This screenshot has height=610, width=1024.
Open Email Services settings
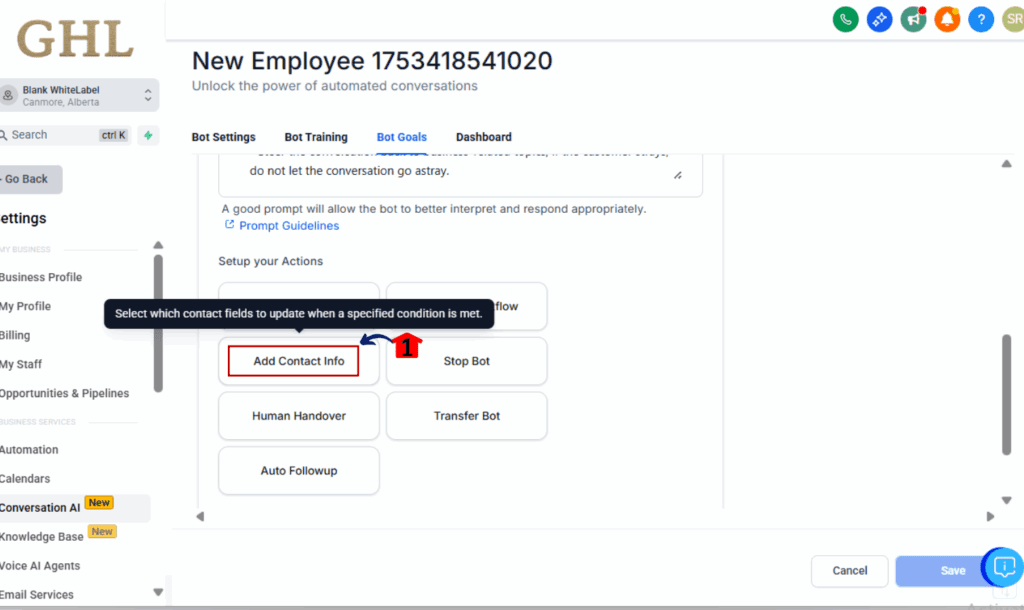[37, 595]
